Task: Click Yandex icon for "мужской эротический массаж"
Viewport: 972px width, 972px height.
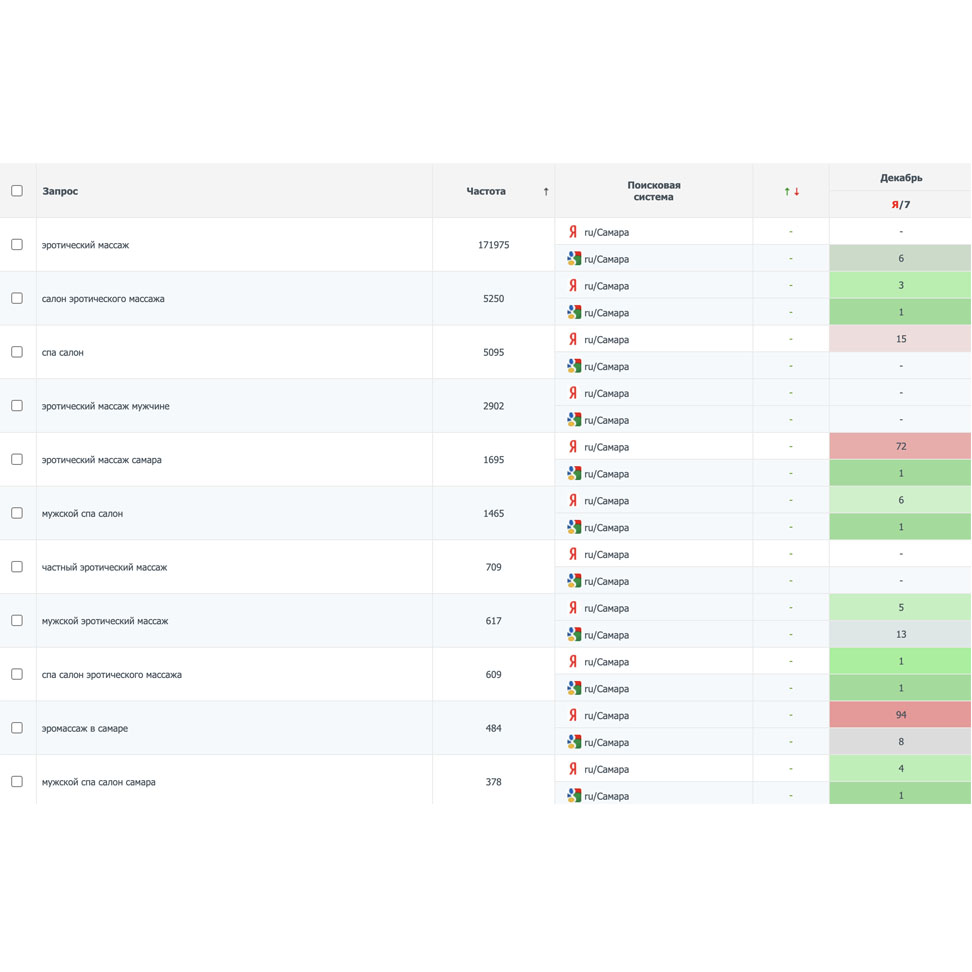Action: [x=573, y=608]
